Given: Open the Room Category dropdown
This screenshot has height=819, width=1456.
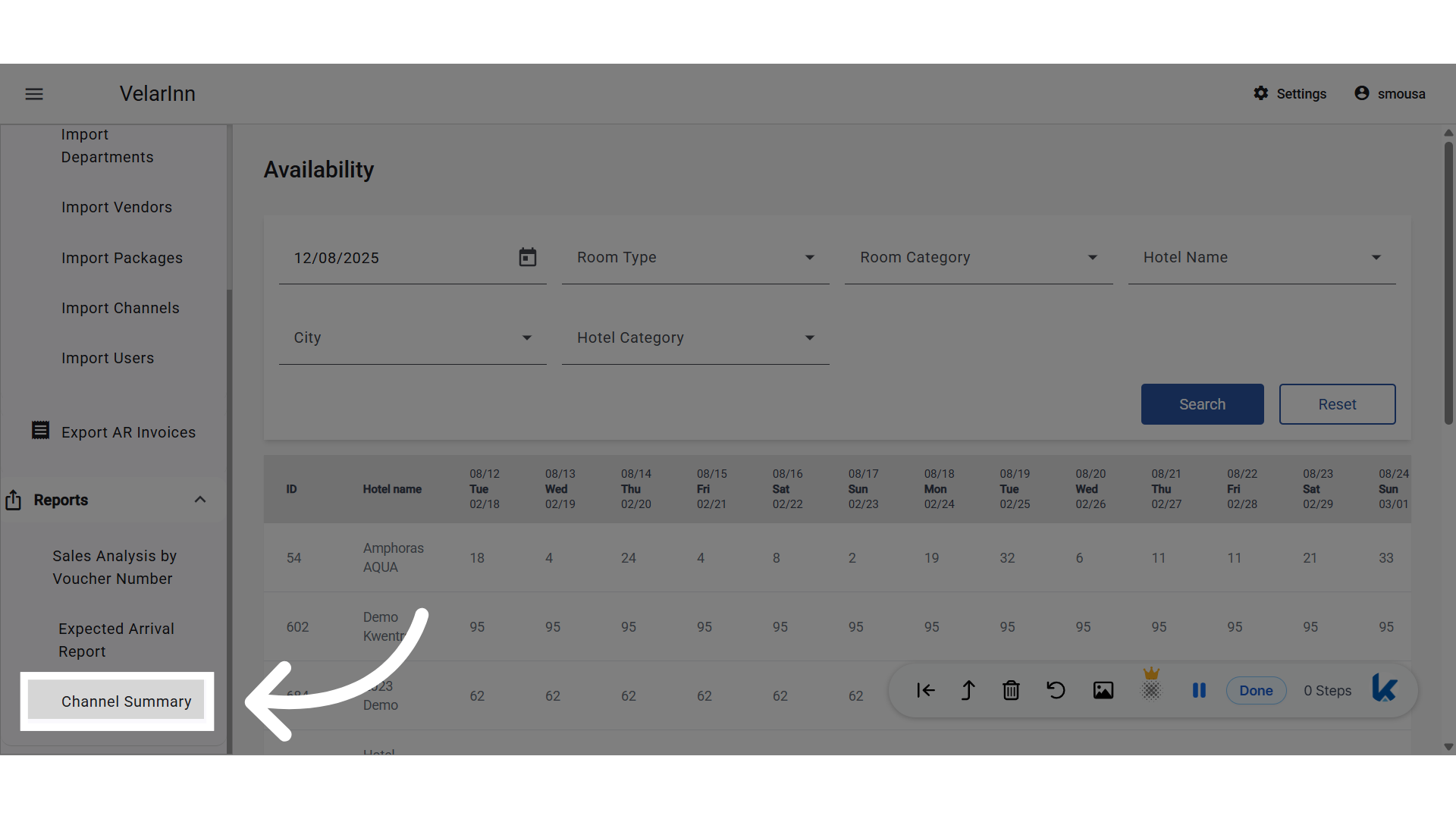Looking at the screenshot, I should pyautogui.click(x=978, y=258).
